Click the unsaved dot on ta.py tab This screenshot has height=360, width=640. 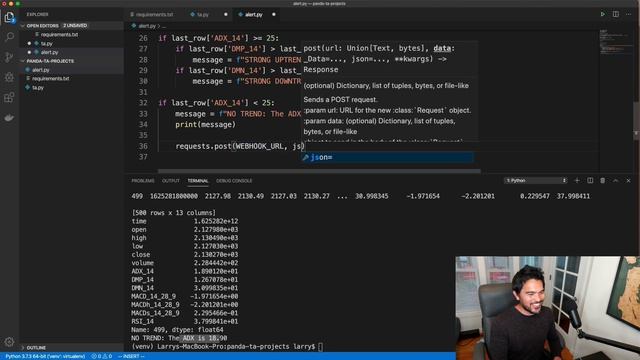(225, 14)
